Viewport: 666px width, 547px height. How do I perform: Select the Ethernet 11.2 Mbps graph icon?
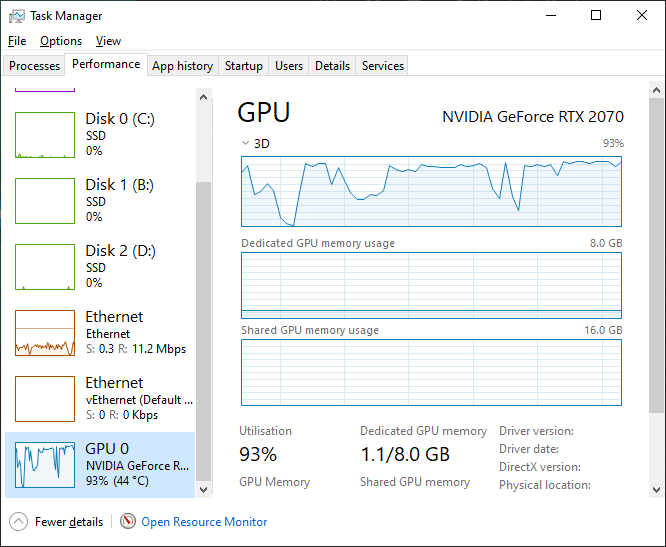click(45, 333)
